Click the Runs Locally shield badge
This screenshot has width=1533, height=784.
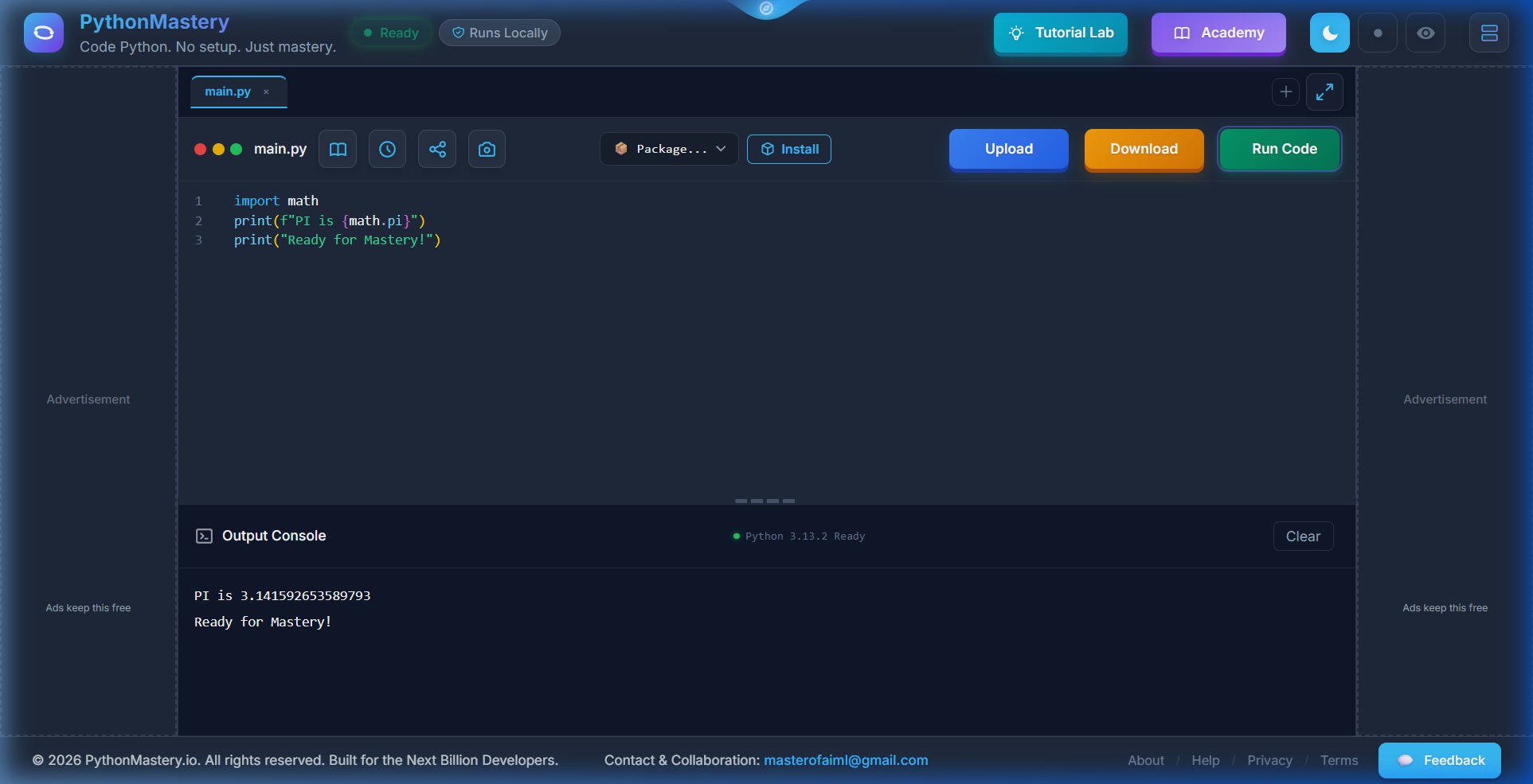(x=499, y=33)
